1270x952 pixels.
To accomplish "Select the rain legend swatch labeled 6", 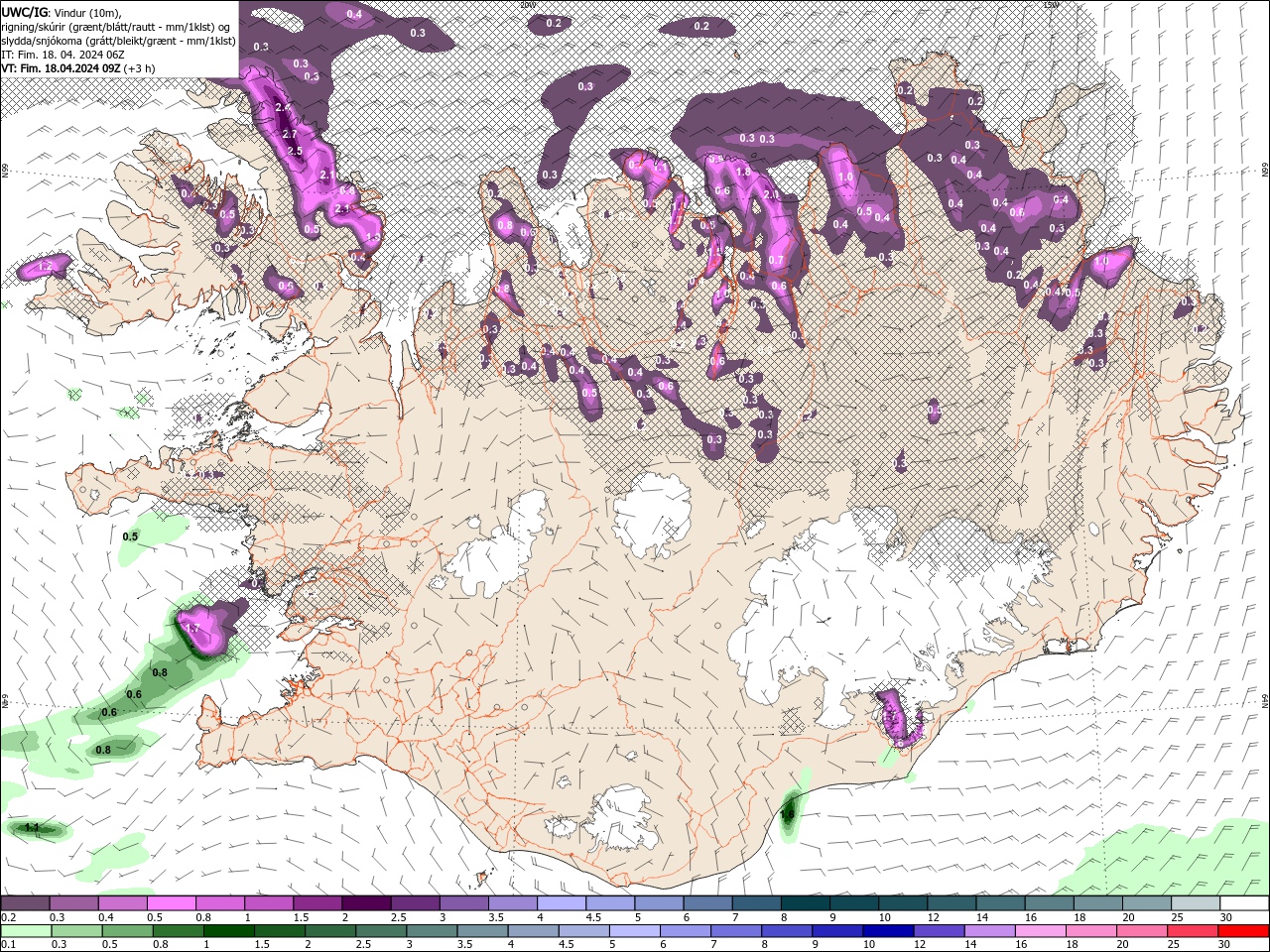I will point(687,931).
